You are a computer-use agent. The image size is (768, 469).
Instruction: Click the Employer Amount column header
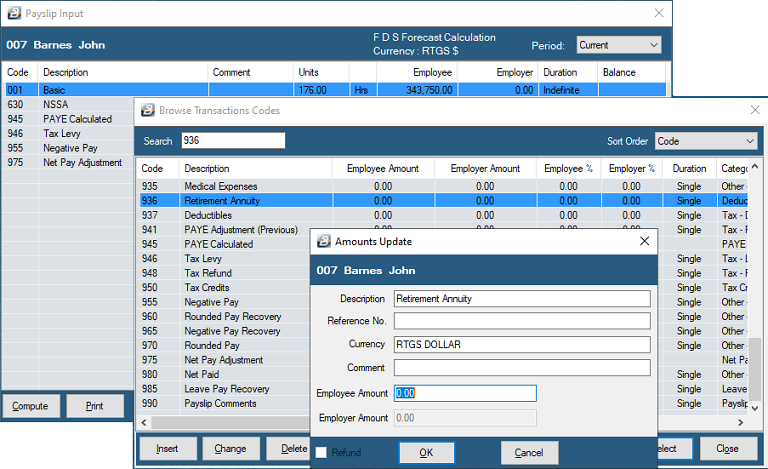485,168
